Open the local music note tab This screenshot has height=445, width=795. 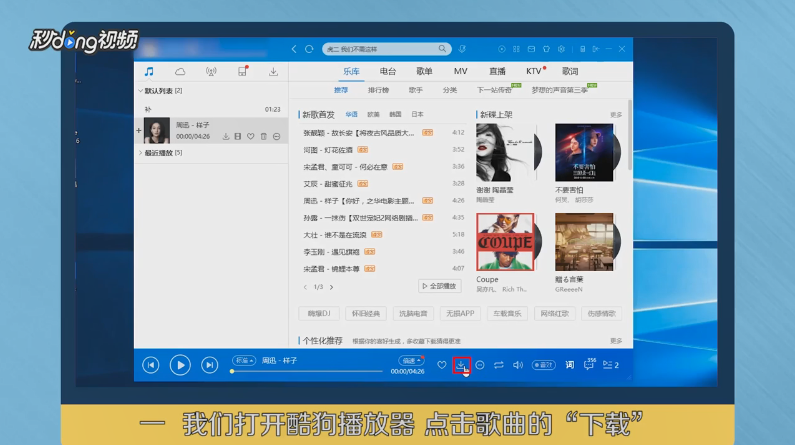[x=149, y=71]
